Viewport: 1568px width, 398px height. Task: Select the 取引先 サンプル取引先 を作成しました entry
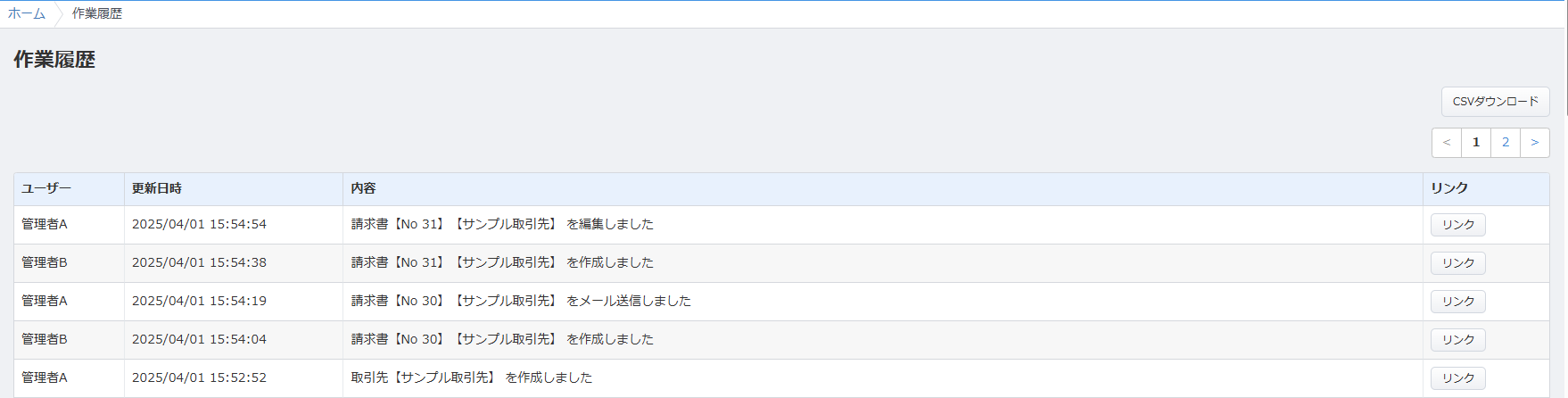(472, 377)
